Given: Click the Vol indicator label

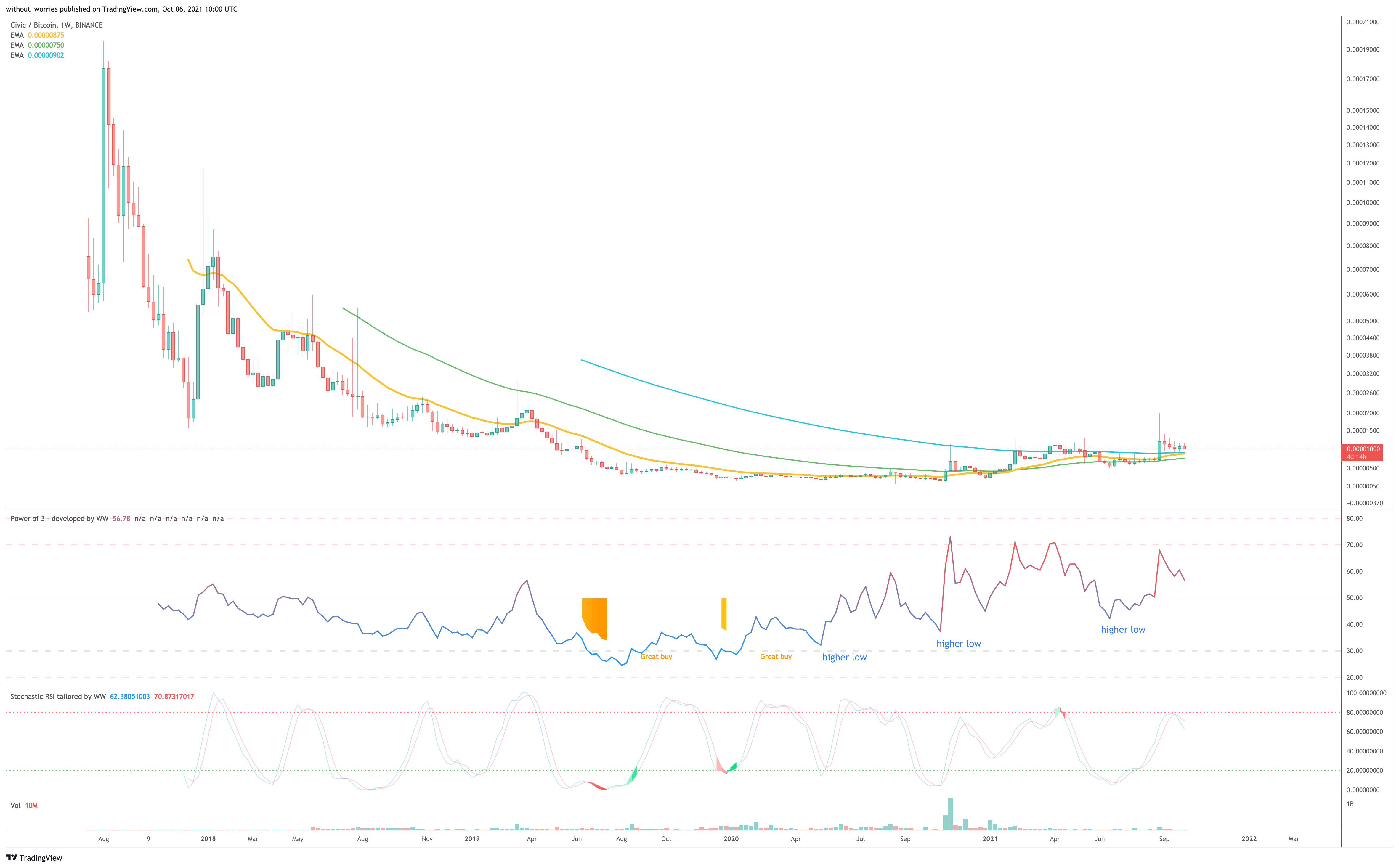Looking at the screenshot, I should (15, 806).
